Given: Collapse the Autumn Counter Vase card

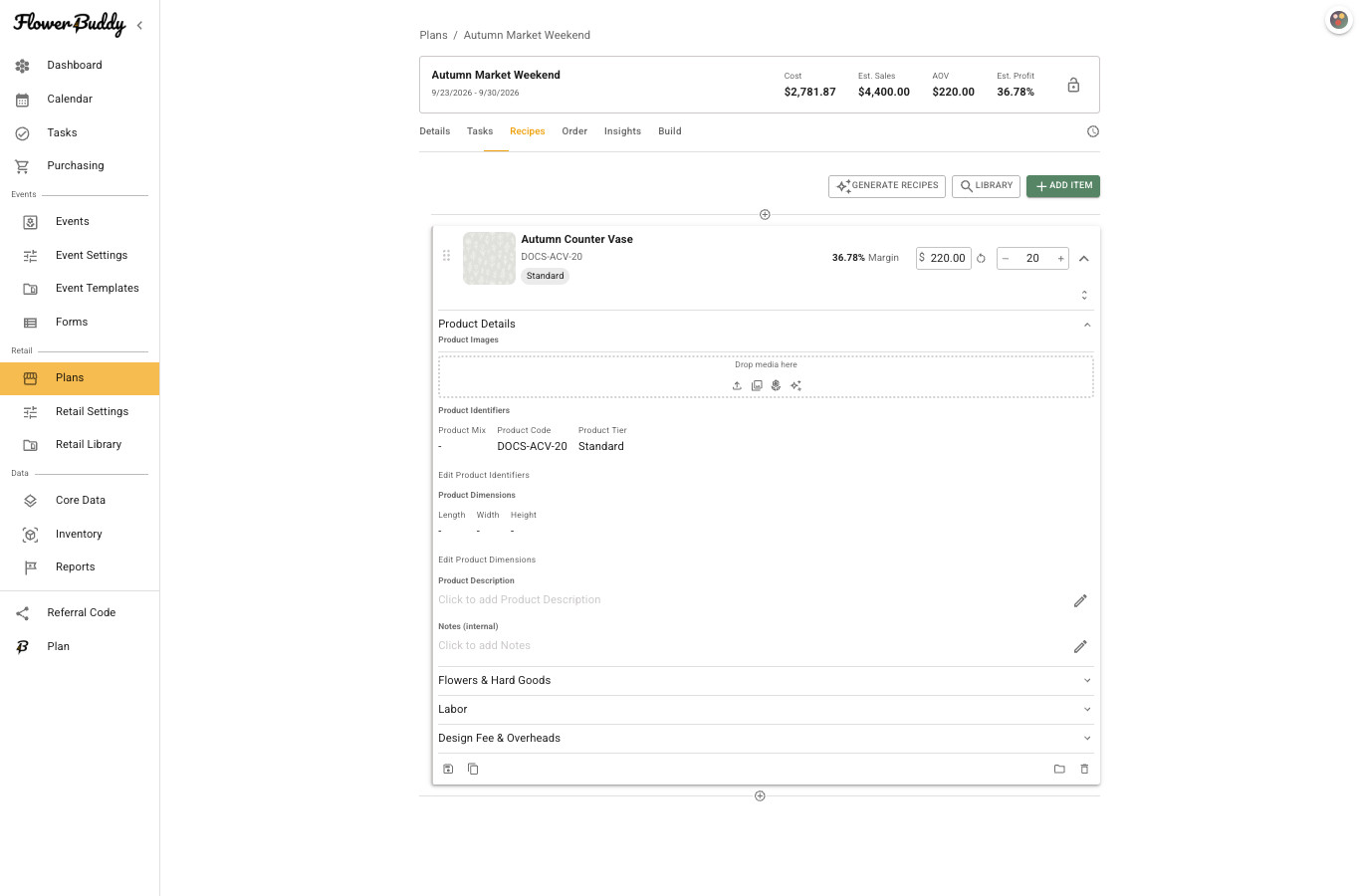Looking at the screenshot, I should coord(1084,258).
